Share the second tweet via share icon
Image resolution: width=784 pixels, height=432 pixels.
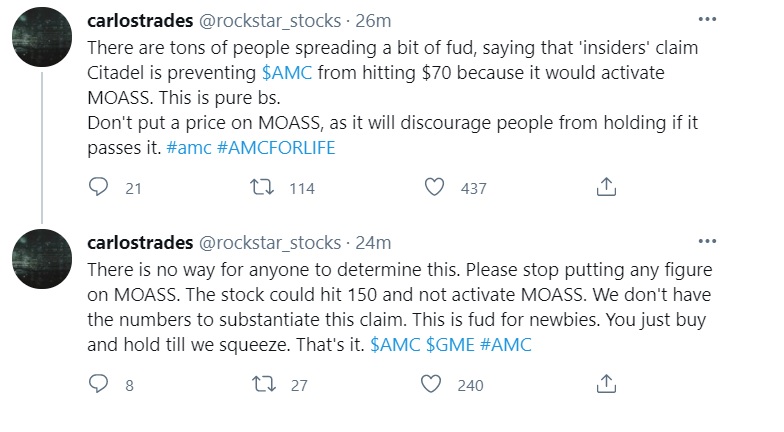pyautogui.click(x=605, y=384)
